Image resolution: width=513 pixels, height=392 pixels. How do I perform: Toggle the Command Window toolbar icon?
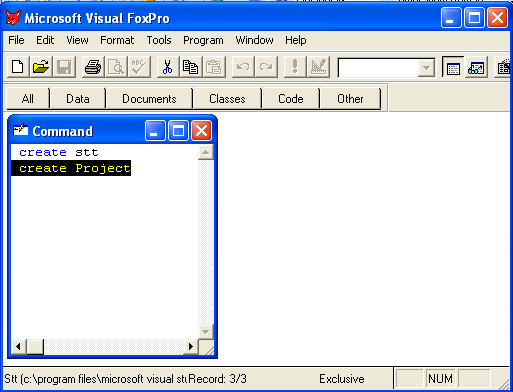453,67
